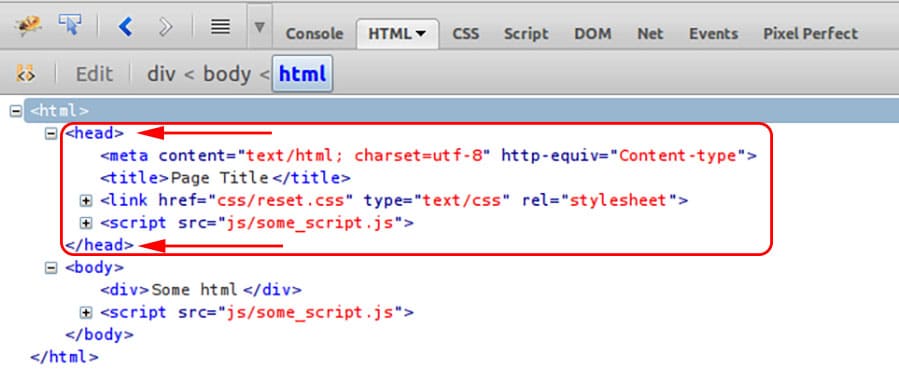Switch to the Console tab
Image resolution: width=899 pixels, height=382 pixels.
tap(314, 34)
